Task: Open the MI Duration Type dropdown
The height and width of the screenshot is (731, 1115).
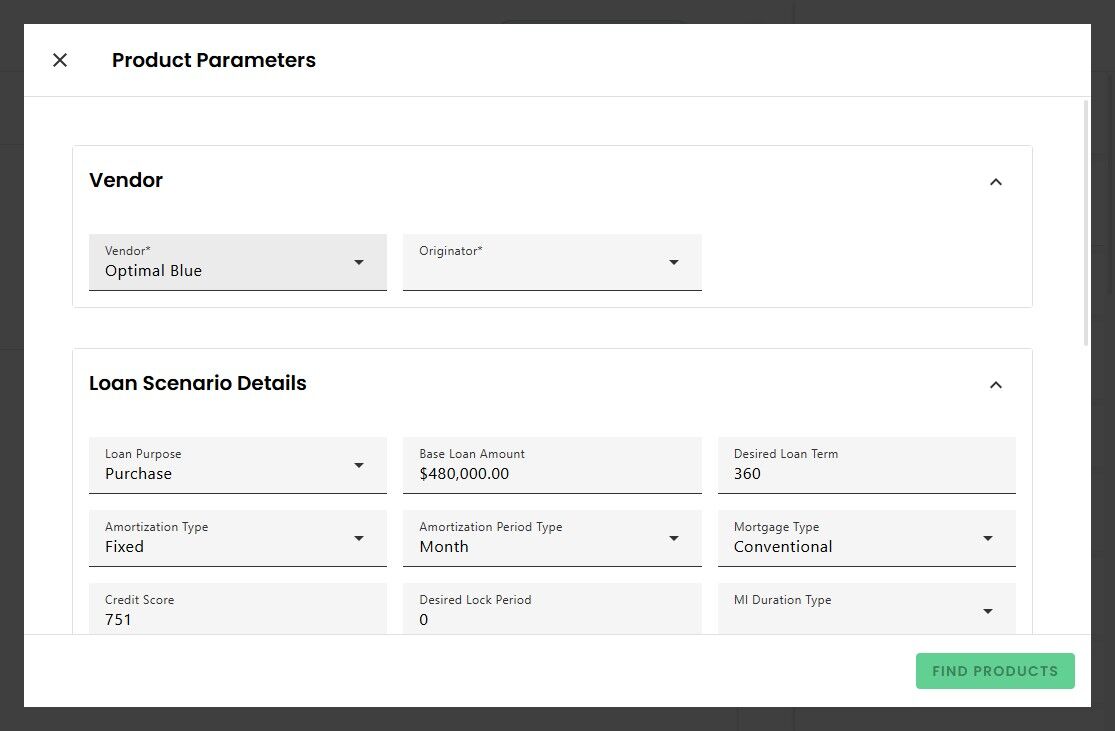Action: tap(855, 610)
